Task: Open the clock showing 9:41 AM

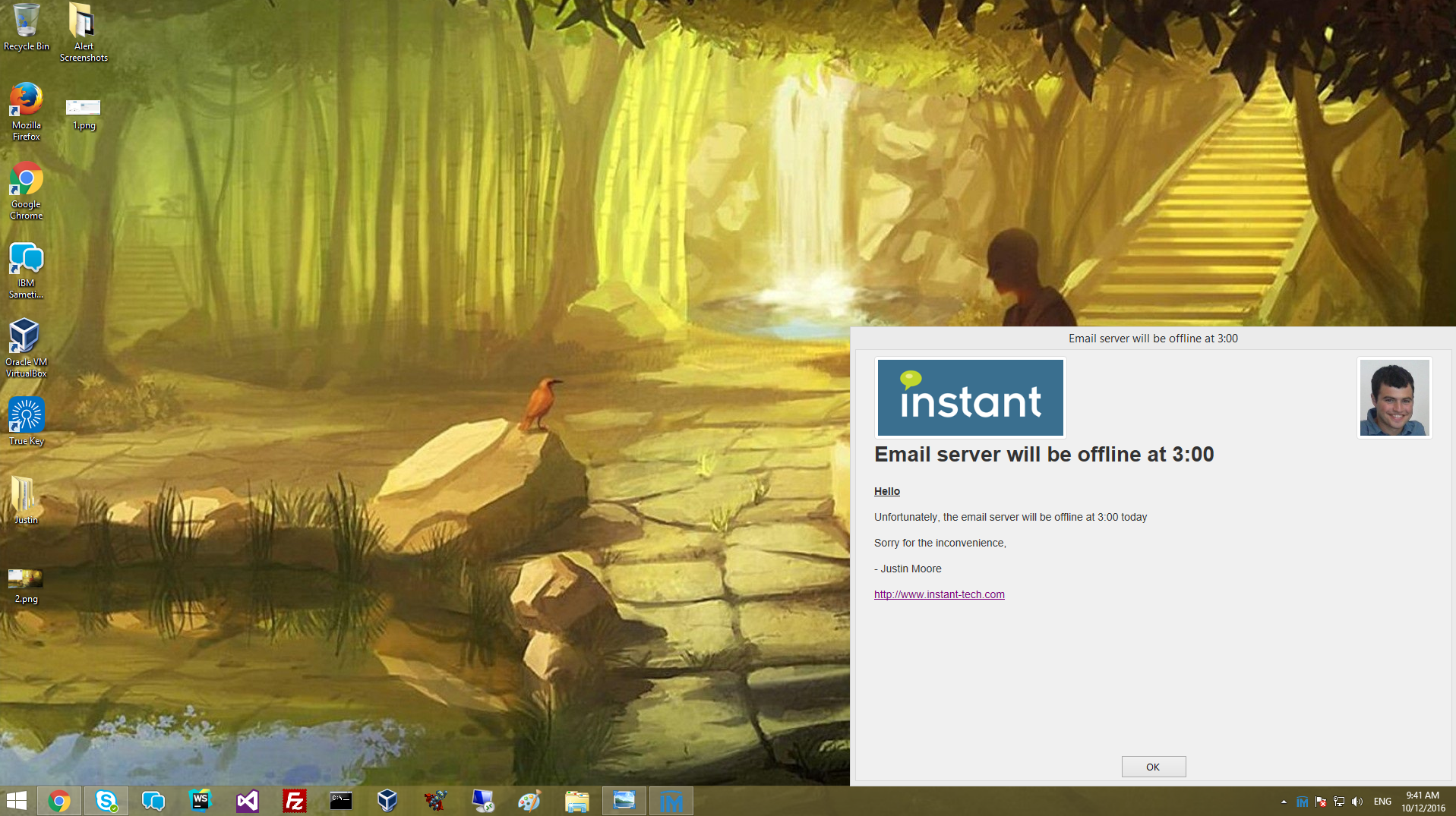Action: 1423,802
